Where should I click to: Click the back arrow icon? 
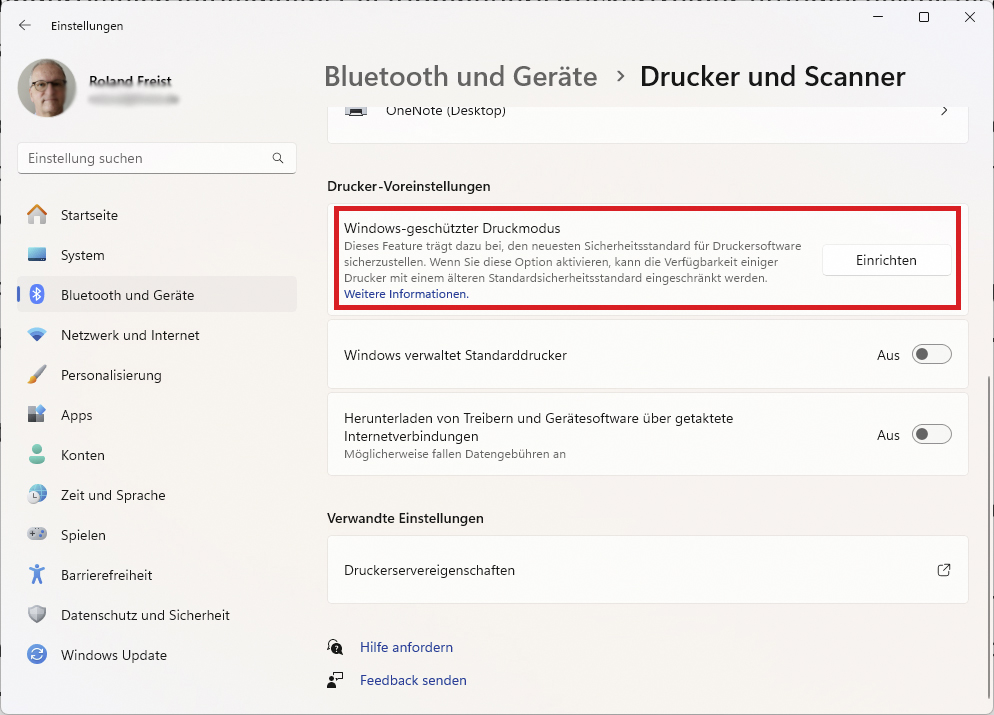25,25
